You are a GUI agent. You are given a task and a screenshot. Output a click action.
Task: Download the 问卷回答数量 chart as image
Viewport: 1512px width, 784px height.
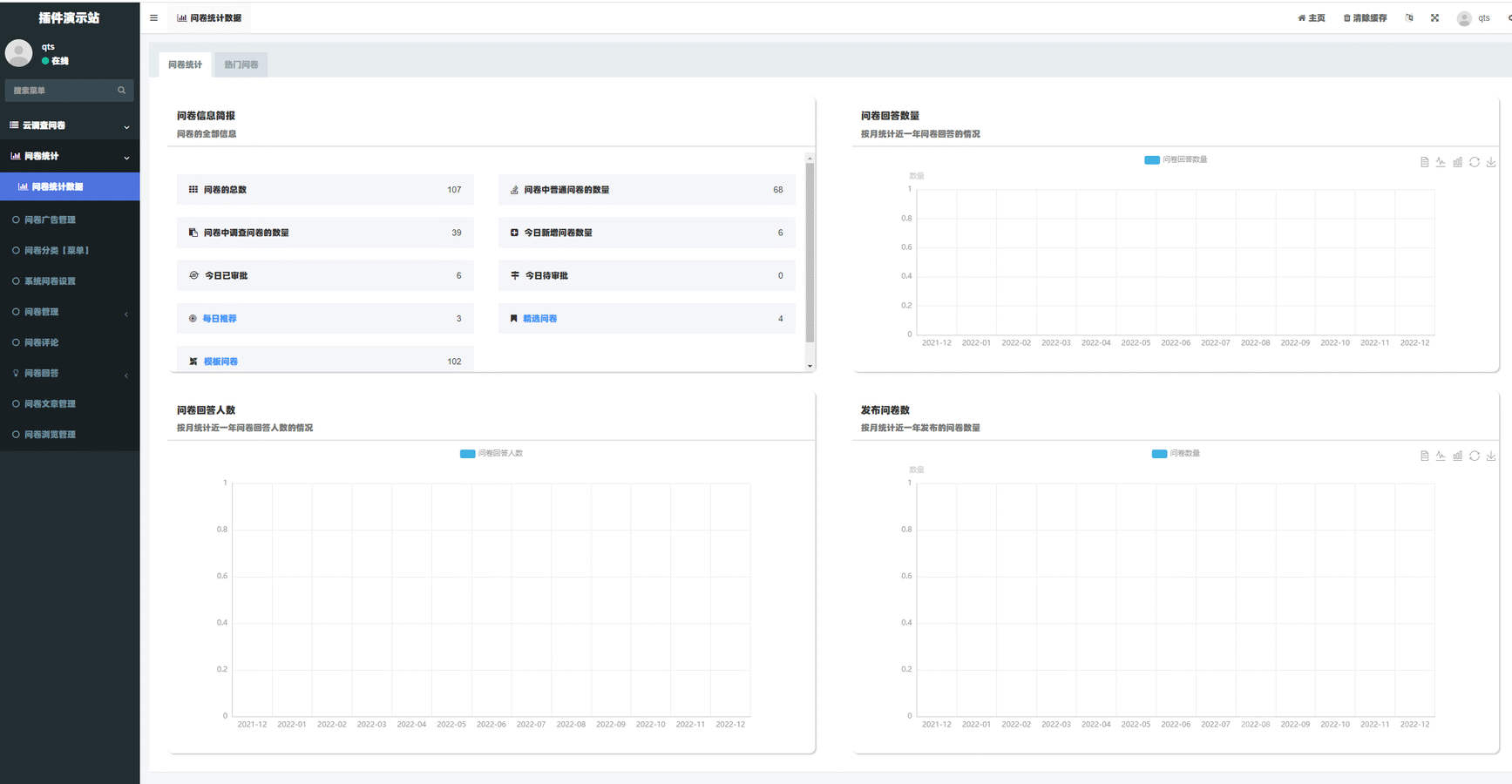[1491, 162]
